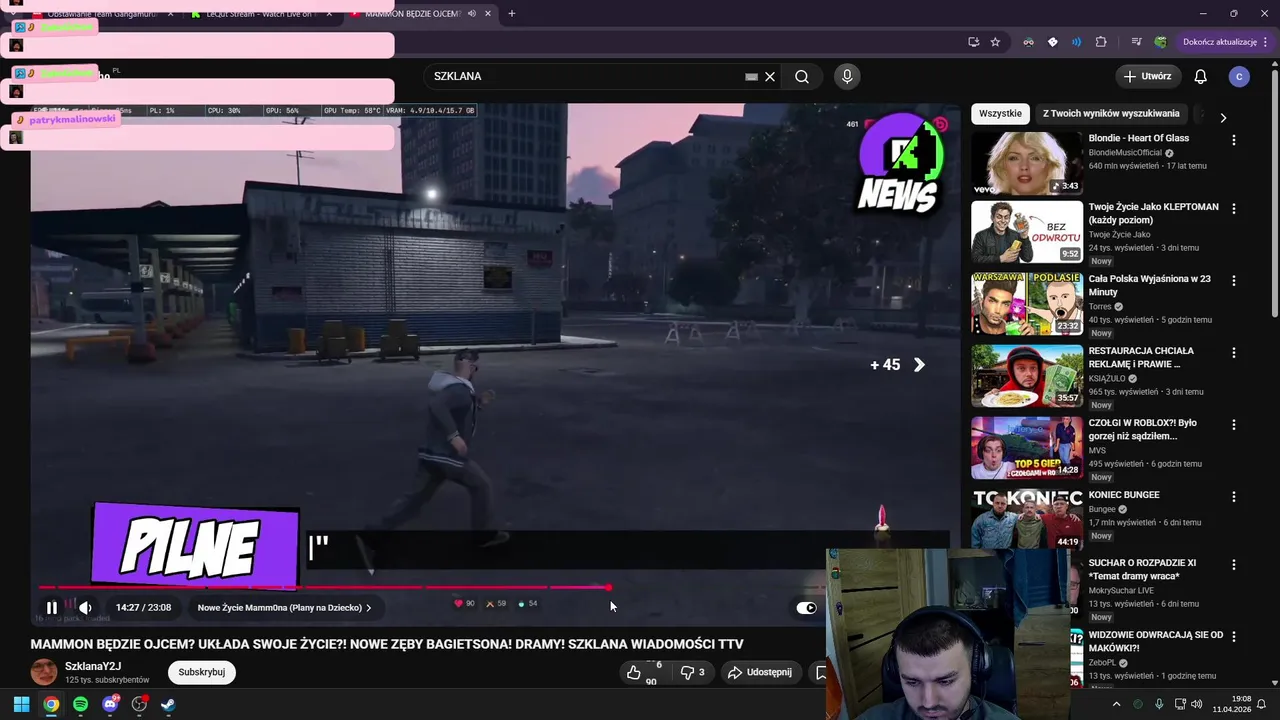Open the RESTAURACJA CHCIAŁA REKLAMĘ thumbnail
The width and height of the screenshot is (1280, 720).
coord(1027,376)
